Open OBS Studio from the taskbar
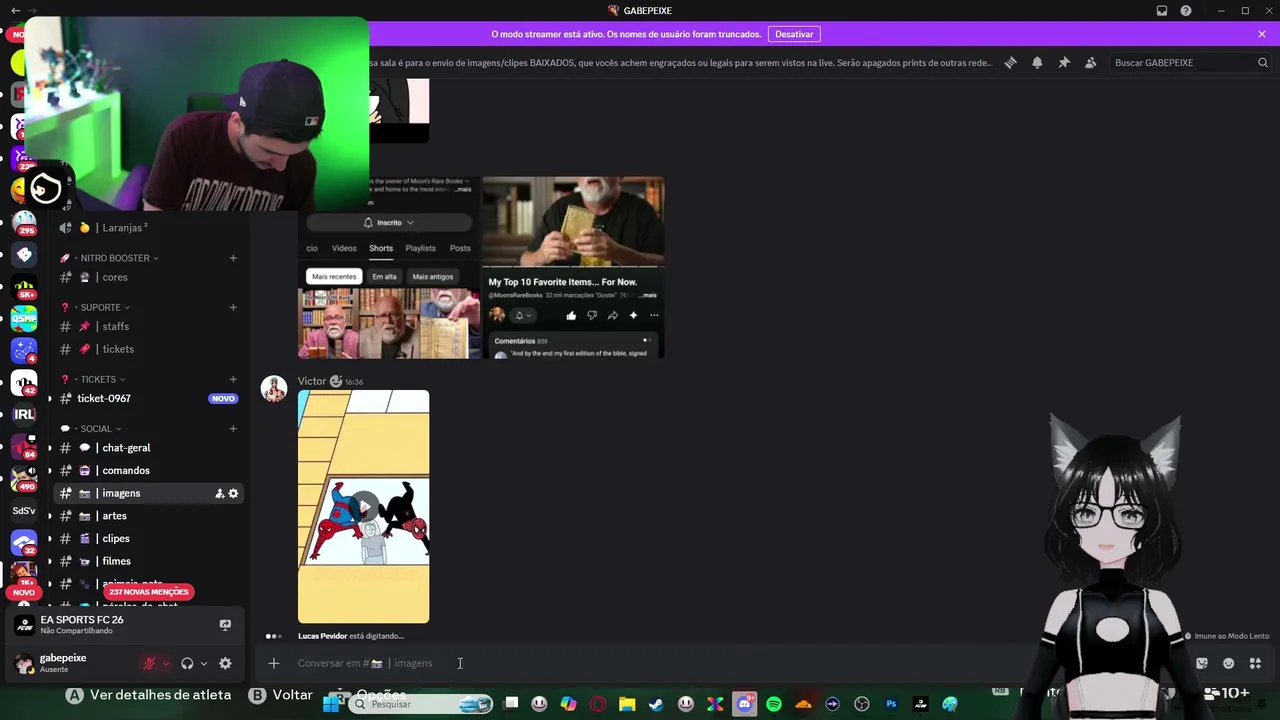The image size is (1280, 720). click(x=862, y=704)
